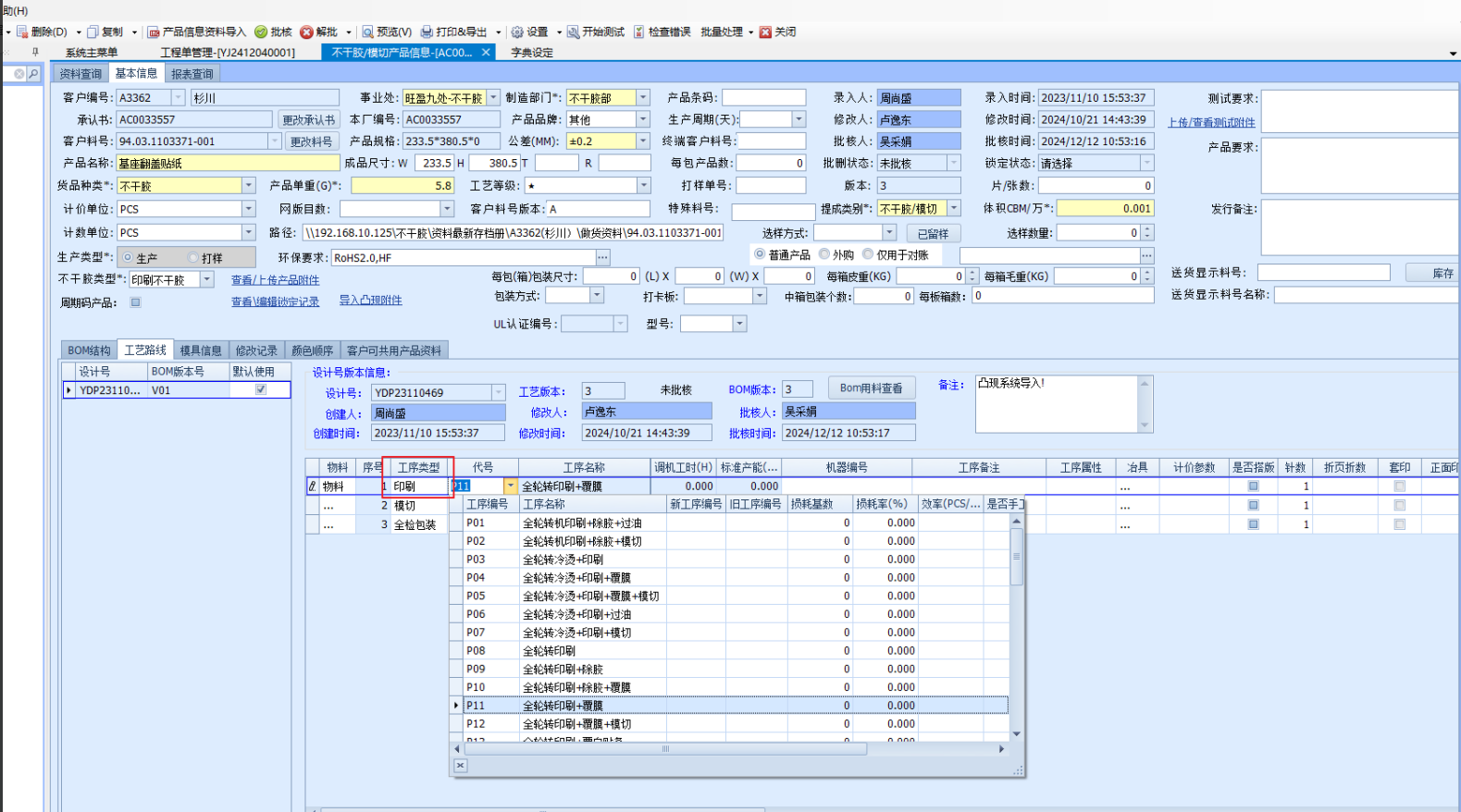Switch to the BOM结构 tab
The image size is (1461, 812).
[89, 351]
